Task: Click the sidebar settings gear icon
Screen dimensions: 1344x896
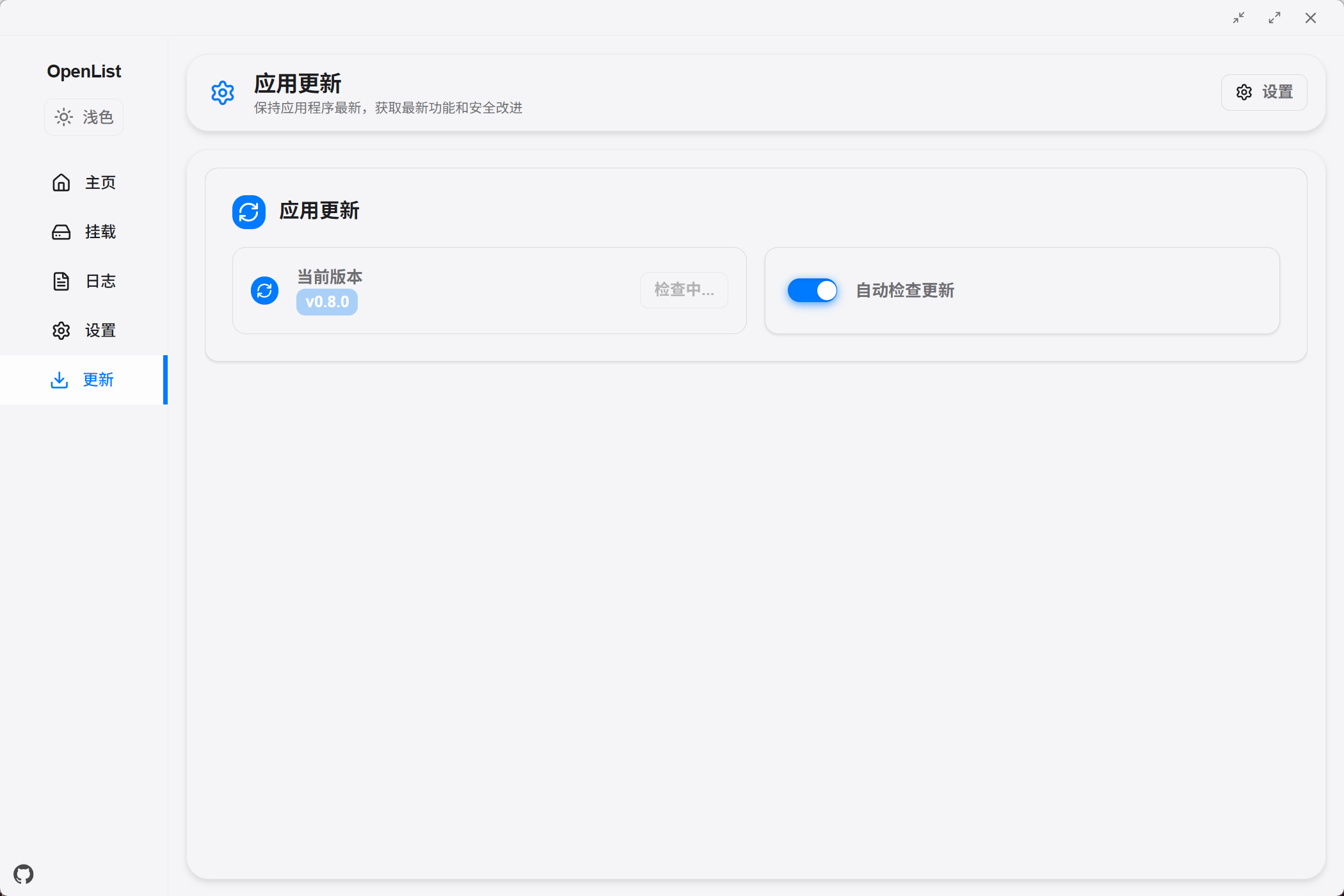Action: (x=61, y=331)
